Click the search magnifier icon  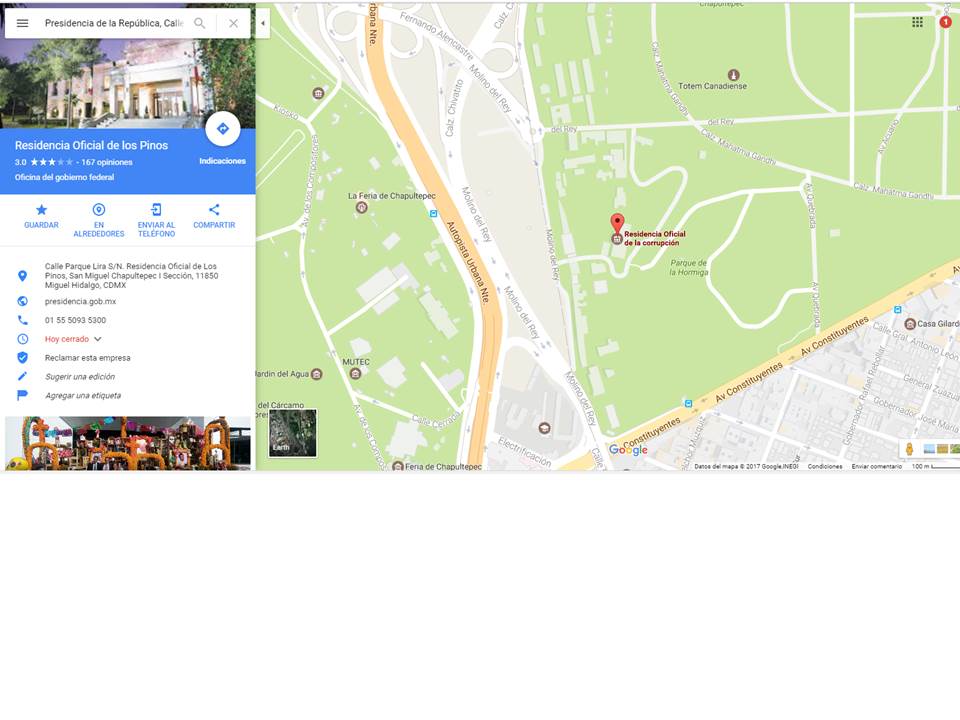click(x=200, y=23)
